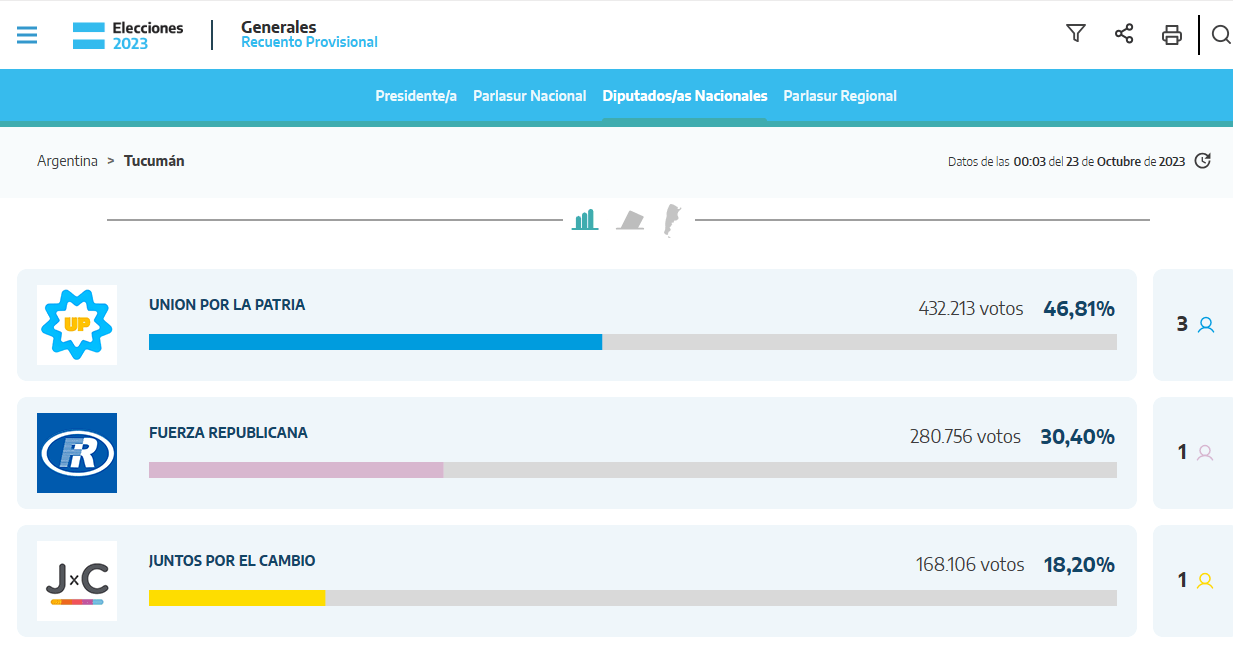This screenshot has height=648, width=1233.
Task: Select Diputados/as Nacionales tab
Action: (x=685, y=96)
